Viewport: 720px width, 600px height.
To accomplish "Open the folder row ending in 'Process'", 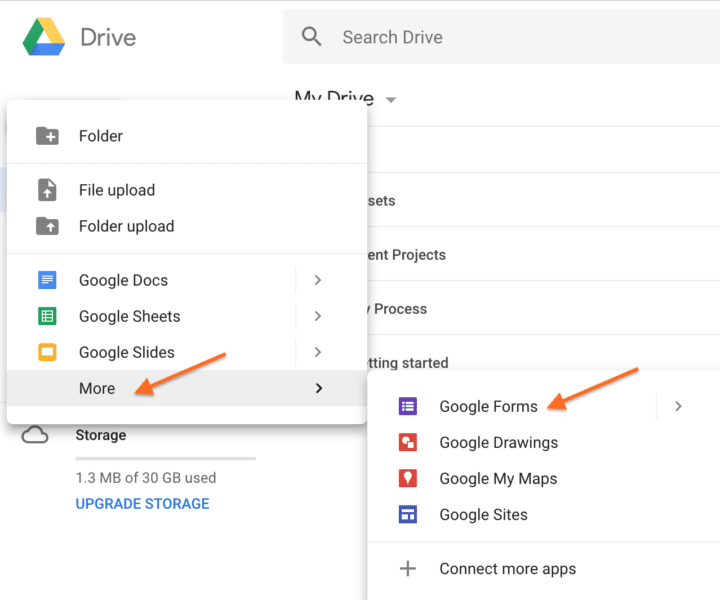I will [544, 308].
